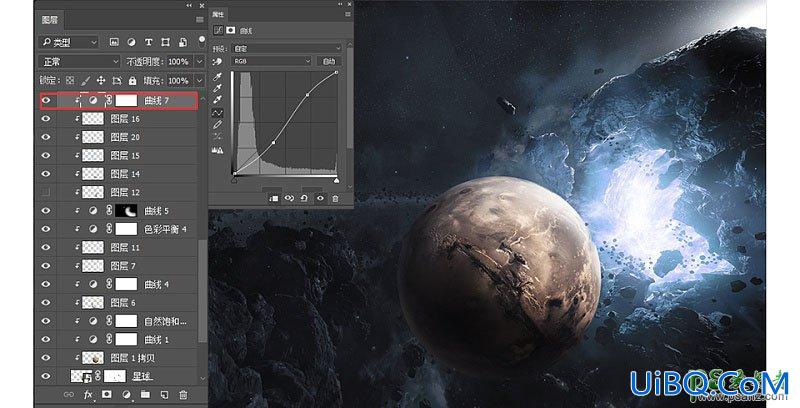The width and height of the screenshot is (800, 408).
Task: Click the smooth curve values icon
Action: [x=218, y=136]
